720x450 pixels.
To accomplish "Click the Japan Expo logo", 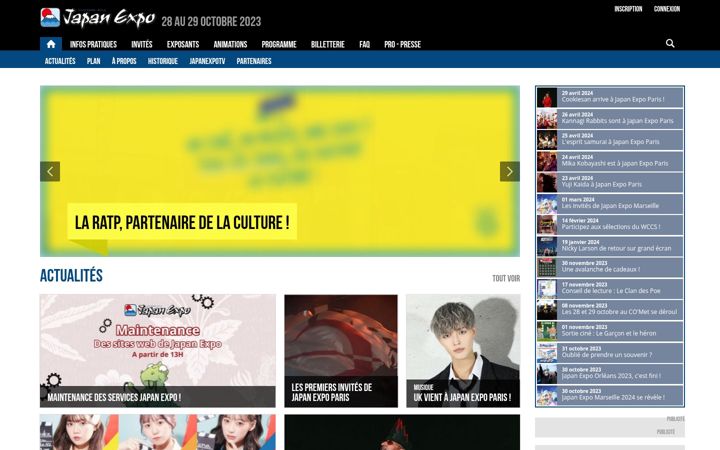I will pos(97,18).
